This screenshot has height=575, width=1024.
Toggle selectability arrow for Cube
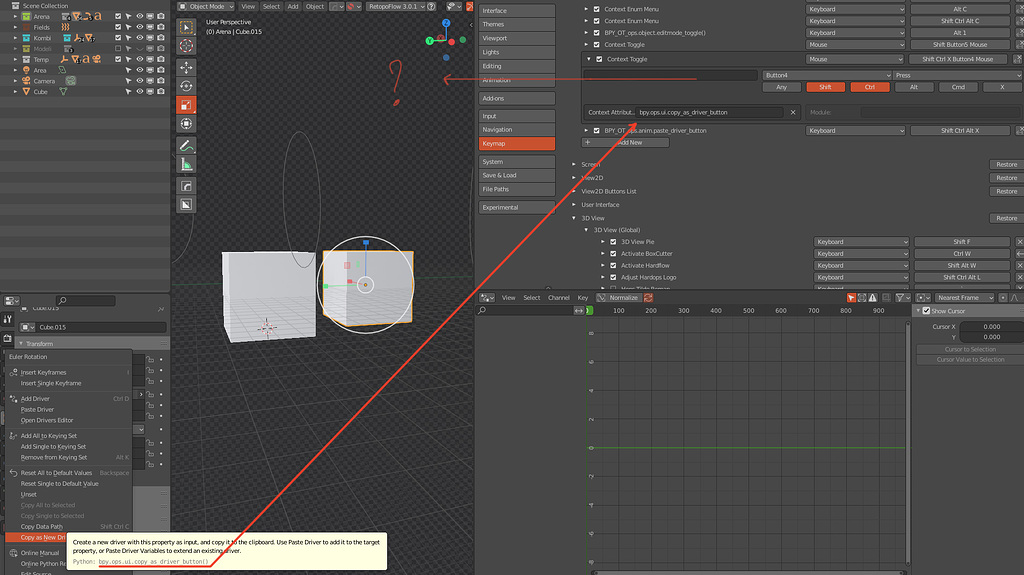pyautogui.click(x=129, y=91)
